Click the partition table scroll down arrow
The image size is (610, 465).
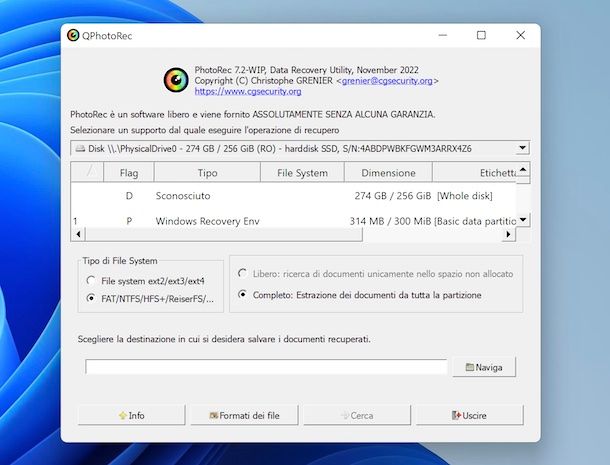523,220
